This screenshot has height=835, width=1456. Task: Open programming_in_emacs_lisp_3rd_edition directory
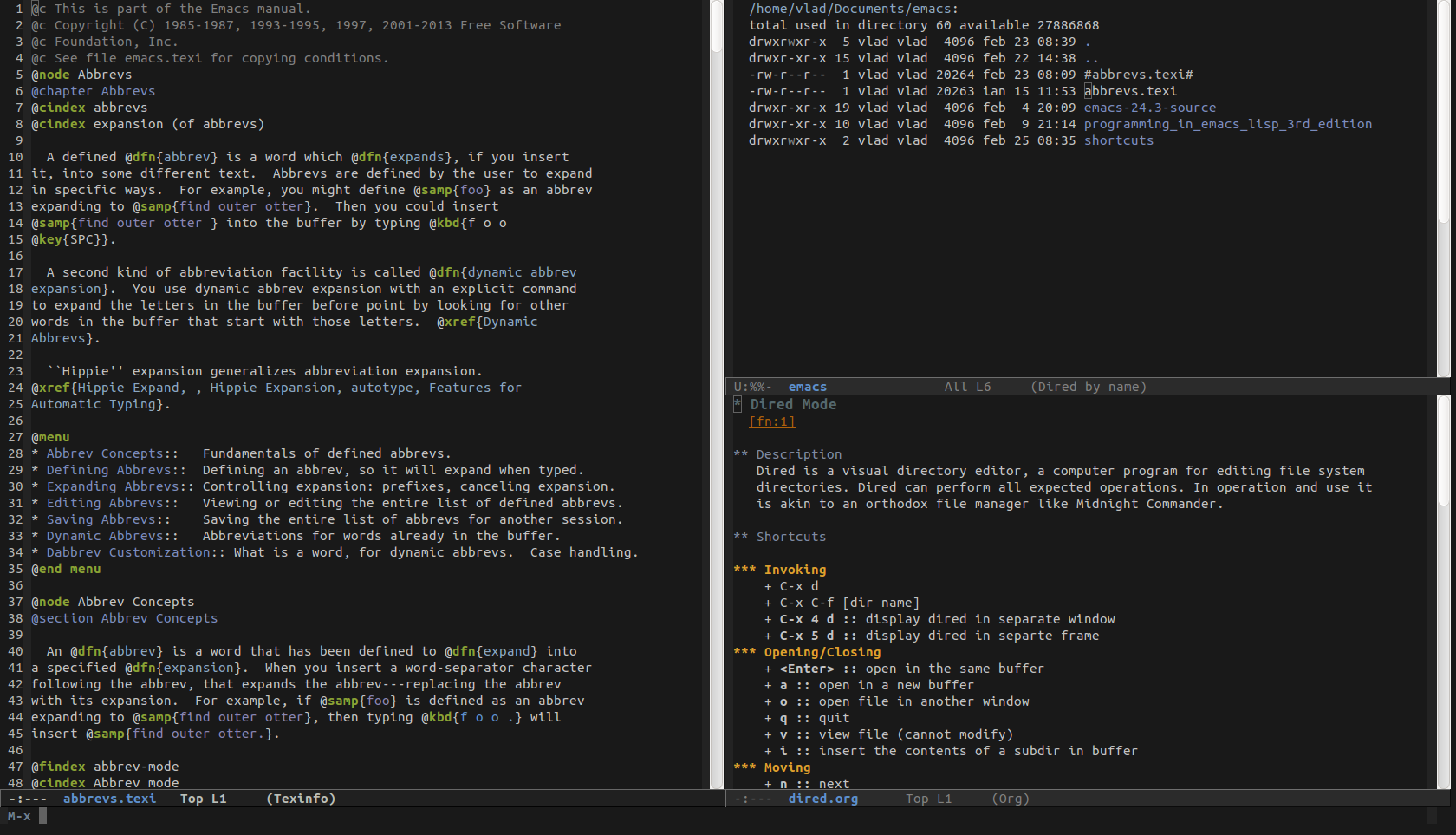pyautogui.click(x=1228, y=124)
